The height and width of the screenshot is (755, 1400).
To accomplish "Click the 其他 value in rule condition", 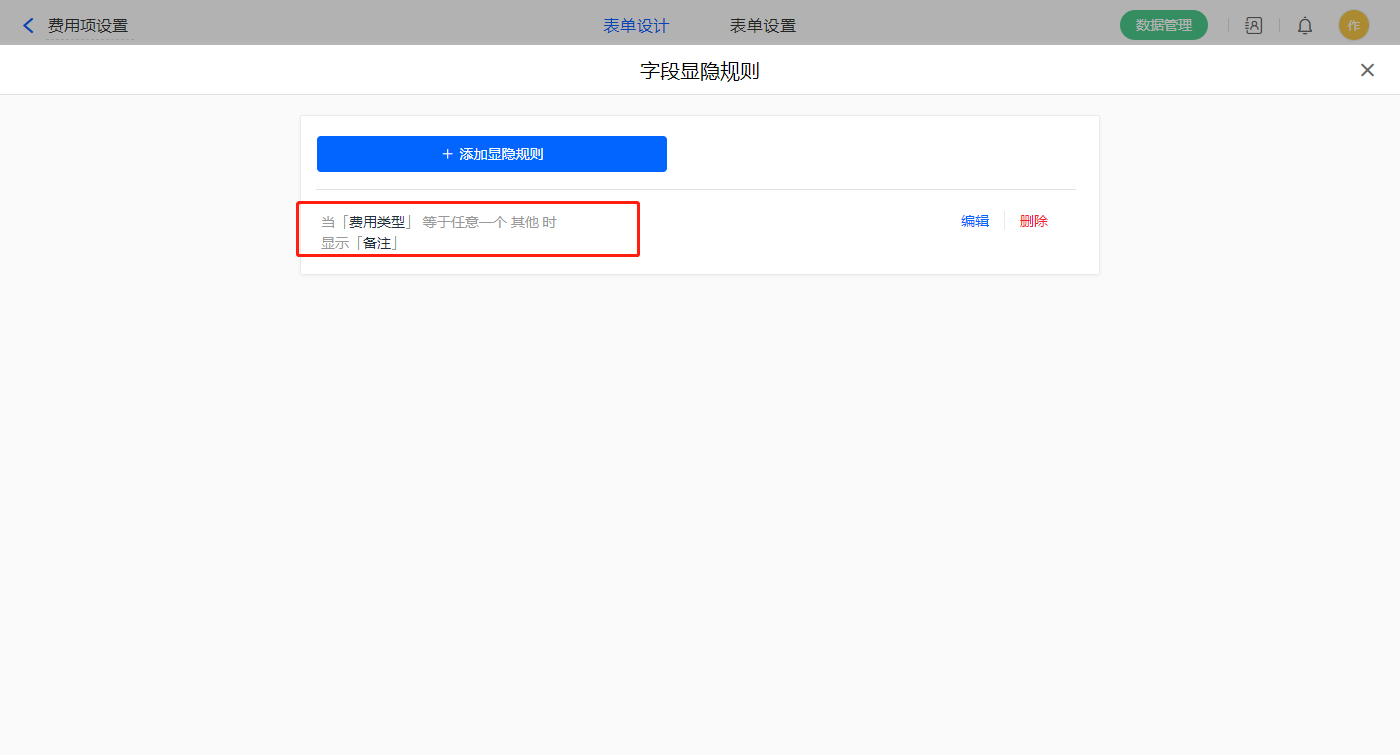I will click(x=525, y=222).
